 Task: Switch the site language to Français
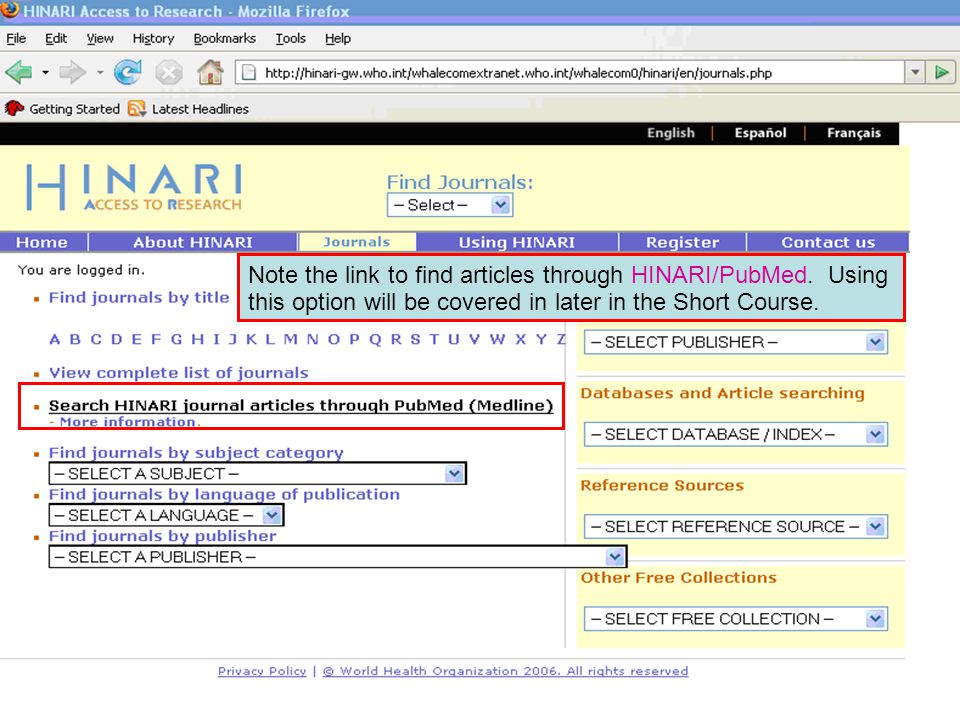point(853,133)
